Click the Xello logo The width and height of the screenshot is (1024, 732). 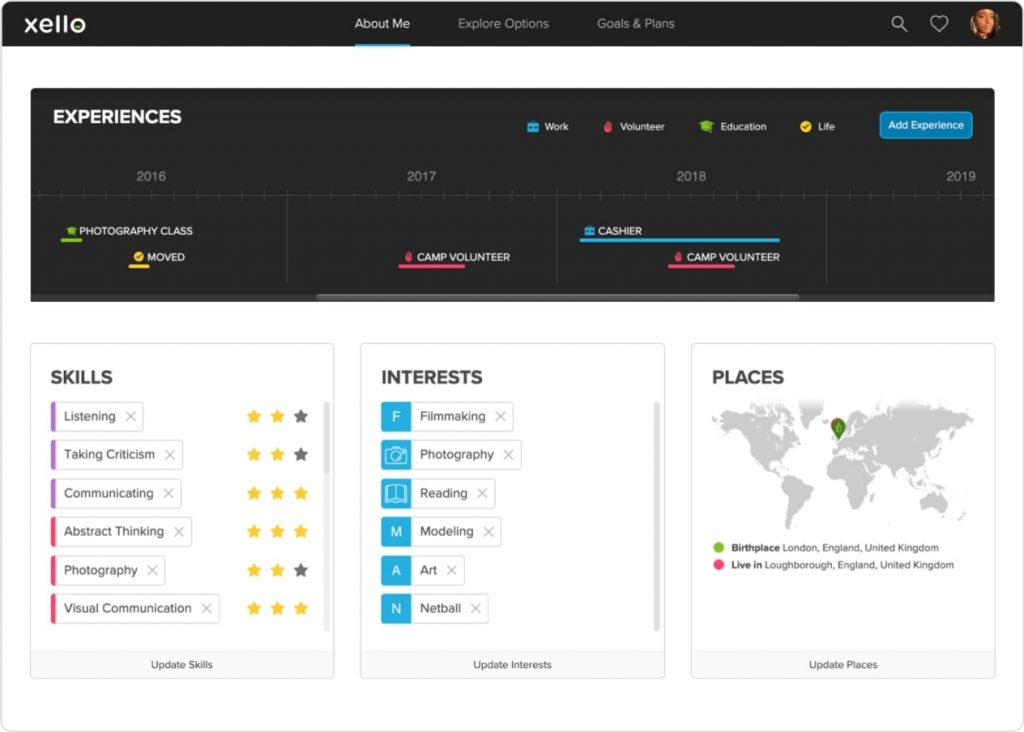coord(55,24)
